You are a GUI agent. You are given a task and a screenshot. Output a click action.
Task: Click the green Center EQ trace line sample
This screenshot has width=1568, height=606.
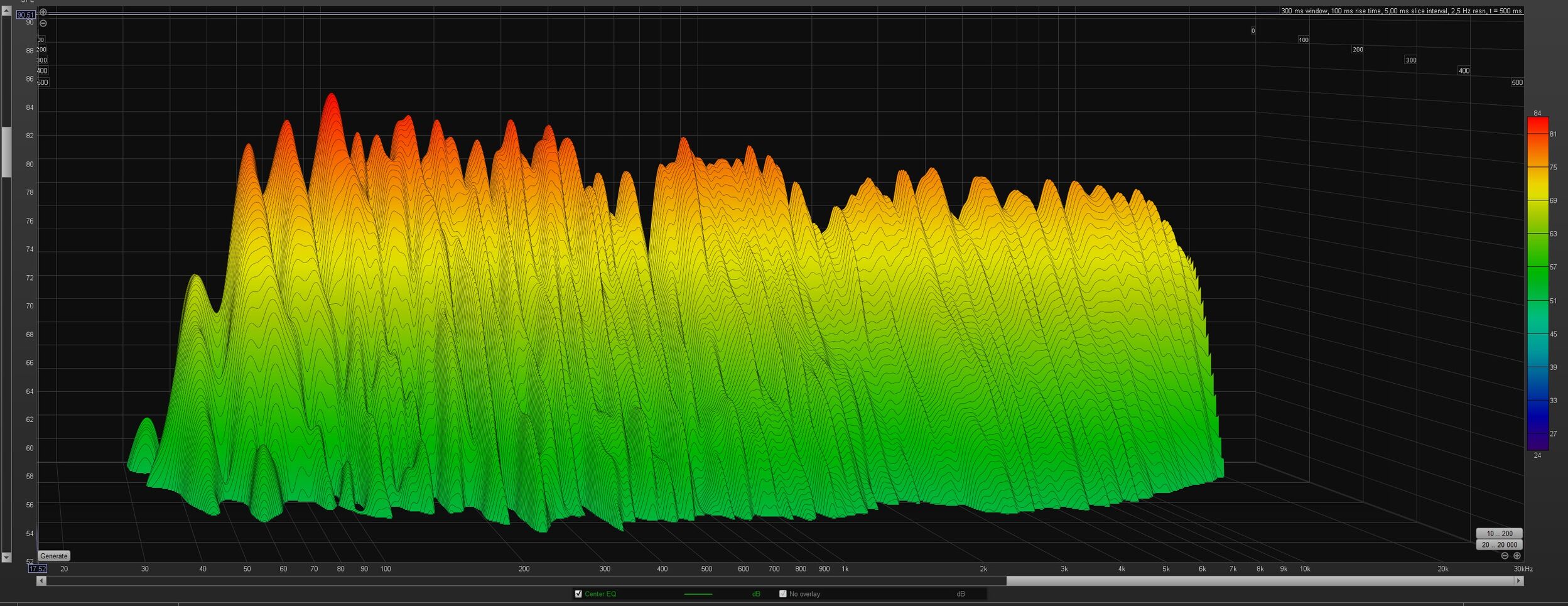pos(698,594)
